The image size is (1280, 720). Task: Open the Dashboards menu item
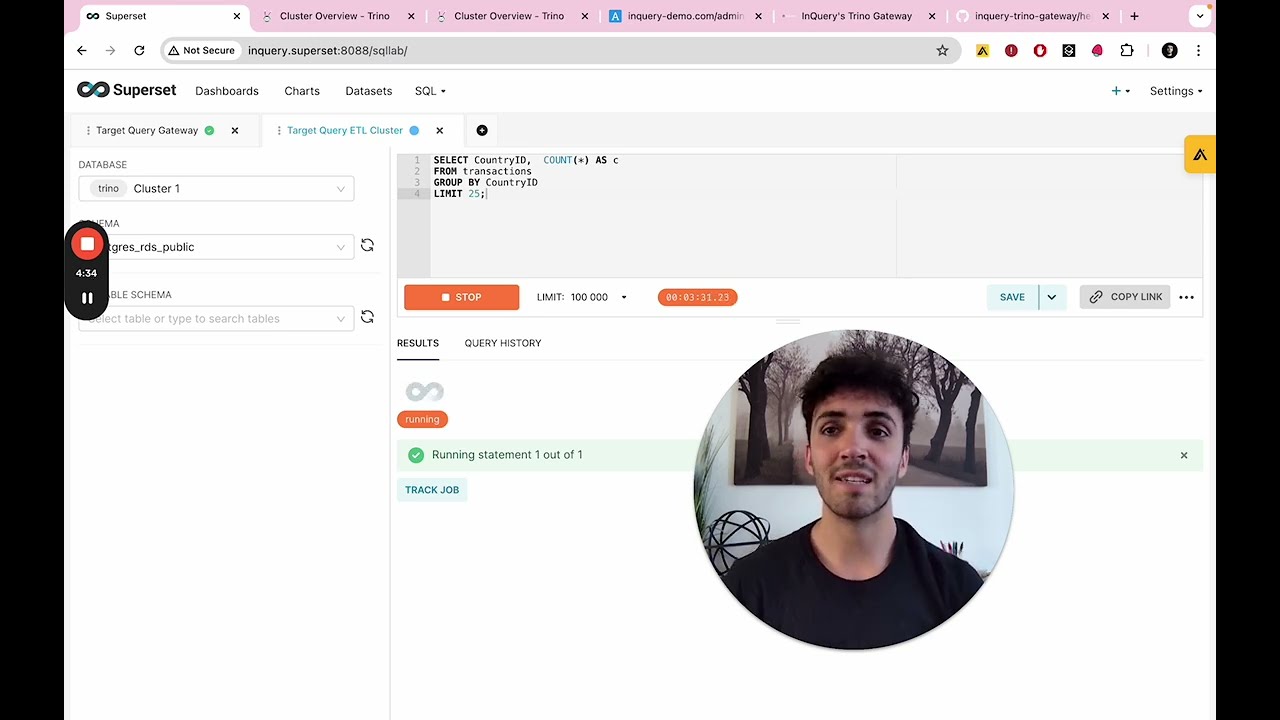click(227, 91)
